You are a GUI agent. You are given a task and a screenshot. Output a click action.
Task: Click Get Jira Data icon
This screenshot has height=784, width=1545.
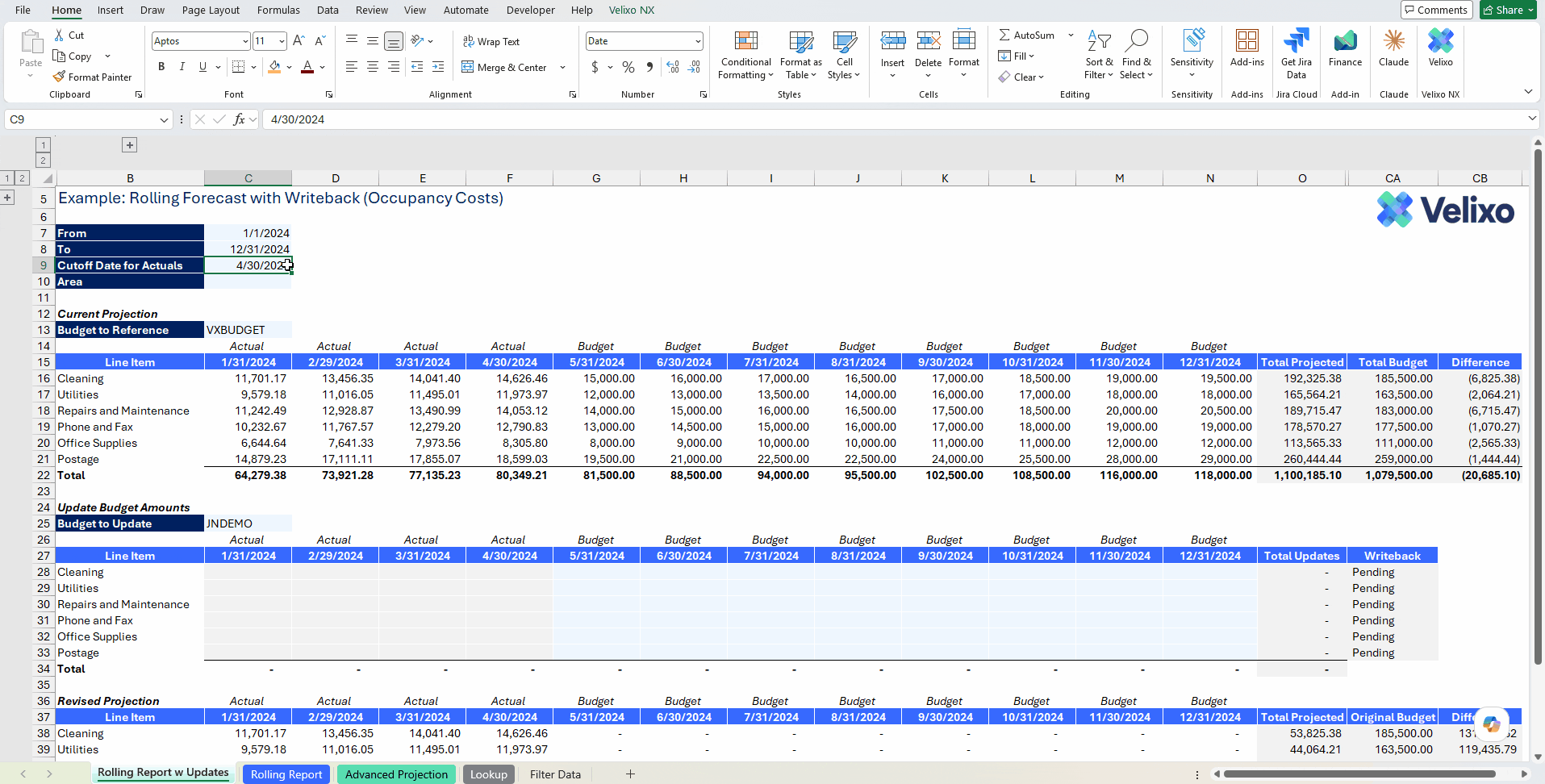point(1296,42)
